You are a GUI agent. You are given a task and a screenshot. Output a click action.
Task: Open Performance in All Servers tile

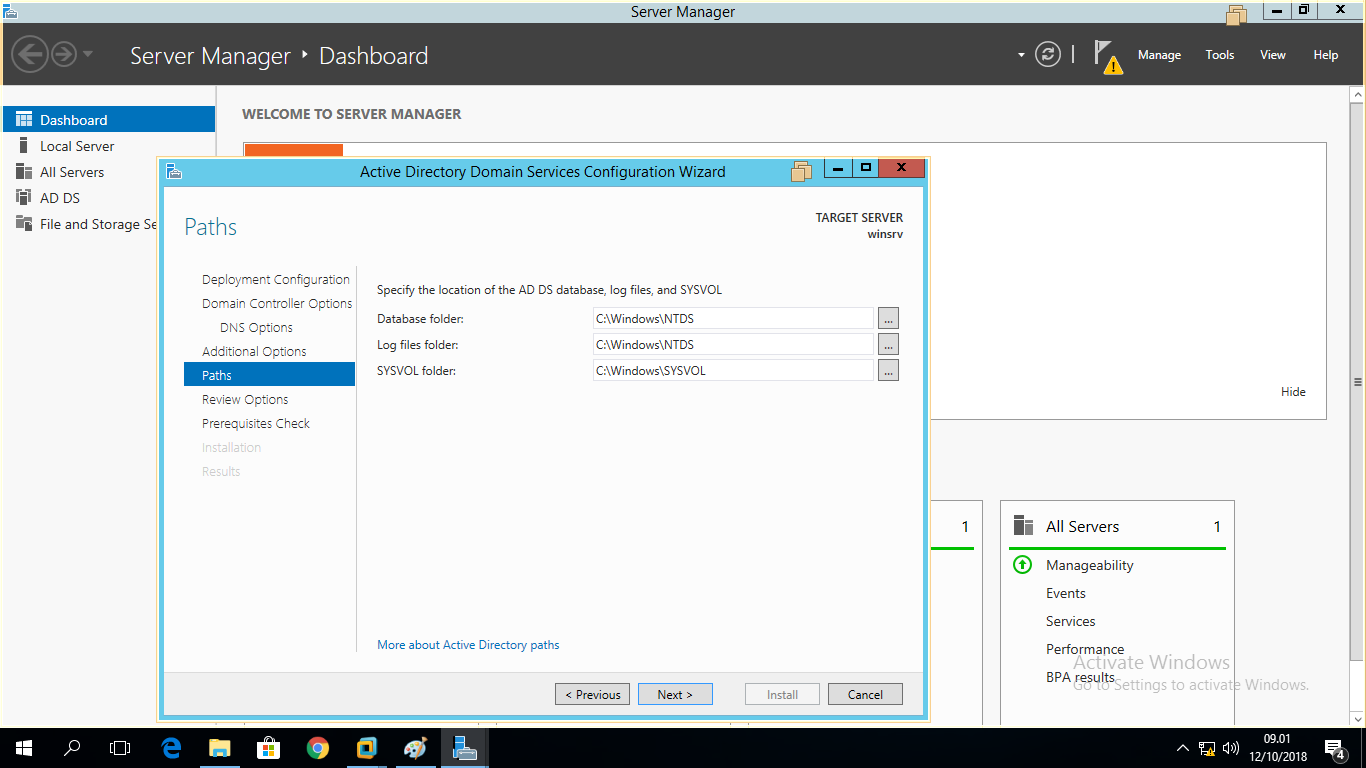[1085, 649]
